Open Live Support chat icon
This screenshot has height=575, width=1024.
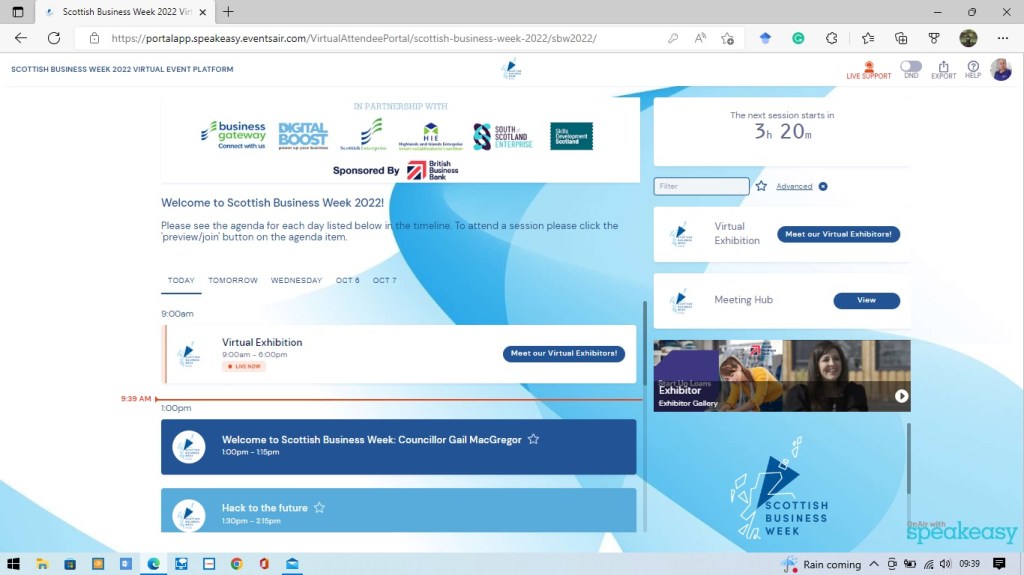click(x=868, y=69)
